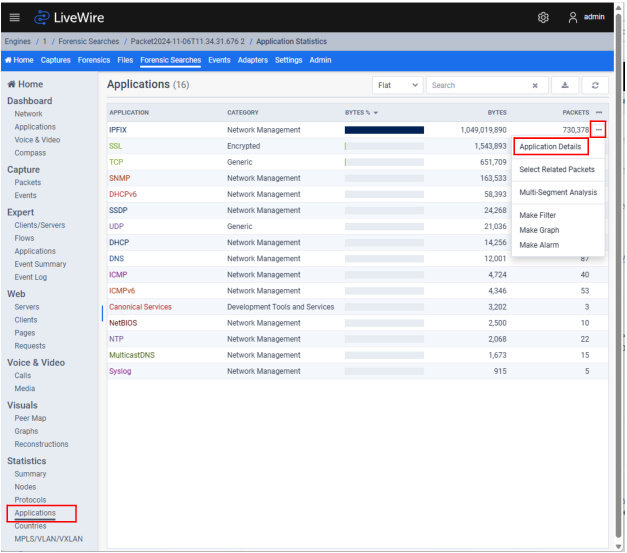The width and height of the screenshot is (627, 553).
Task: Switch to the Adapters tab
Action: [x=253, y=60]
